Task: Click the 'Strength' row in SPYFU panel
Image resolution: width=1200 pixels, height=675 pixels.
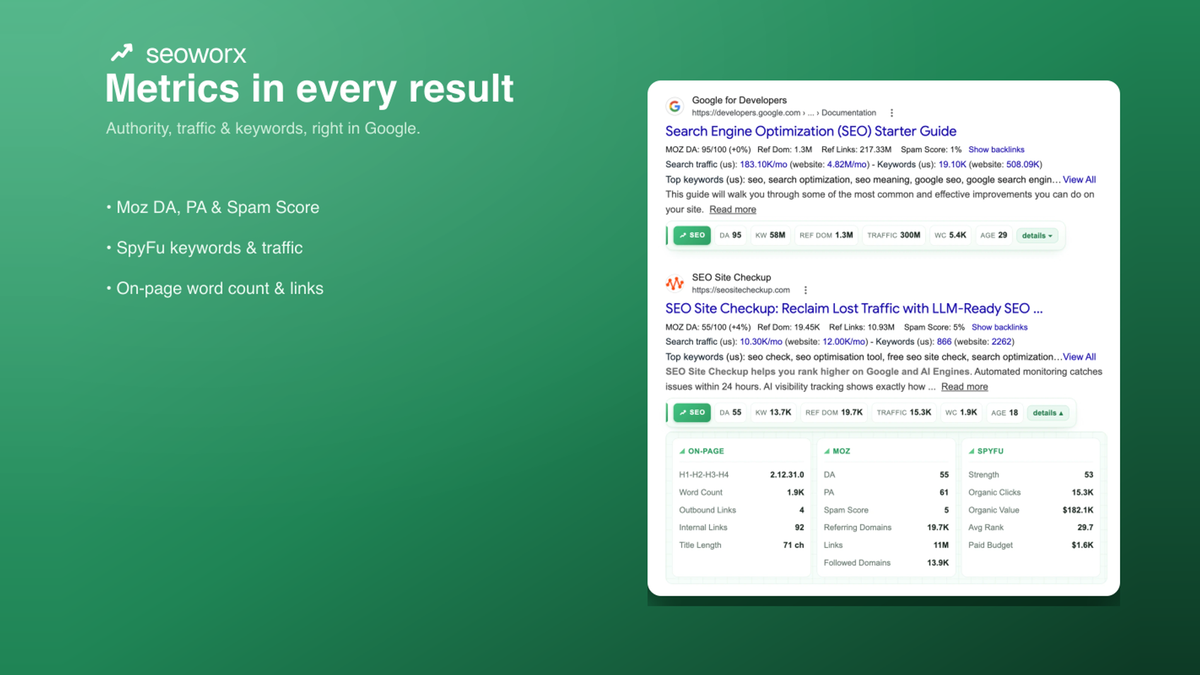Action: (1031, 475)
